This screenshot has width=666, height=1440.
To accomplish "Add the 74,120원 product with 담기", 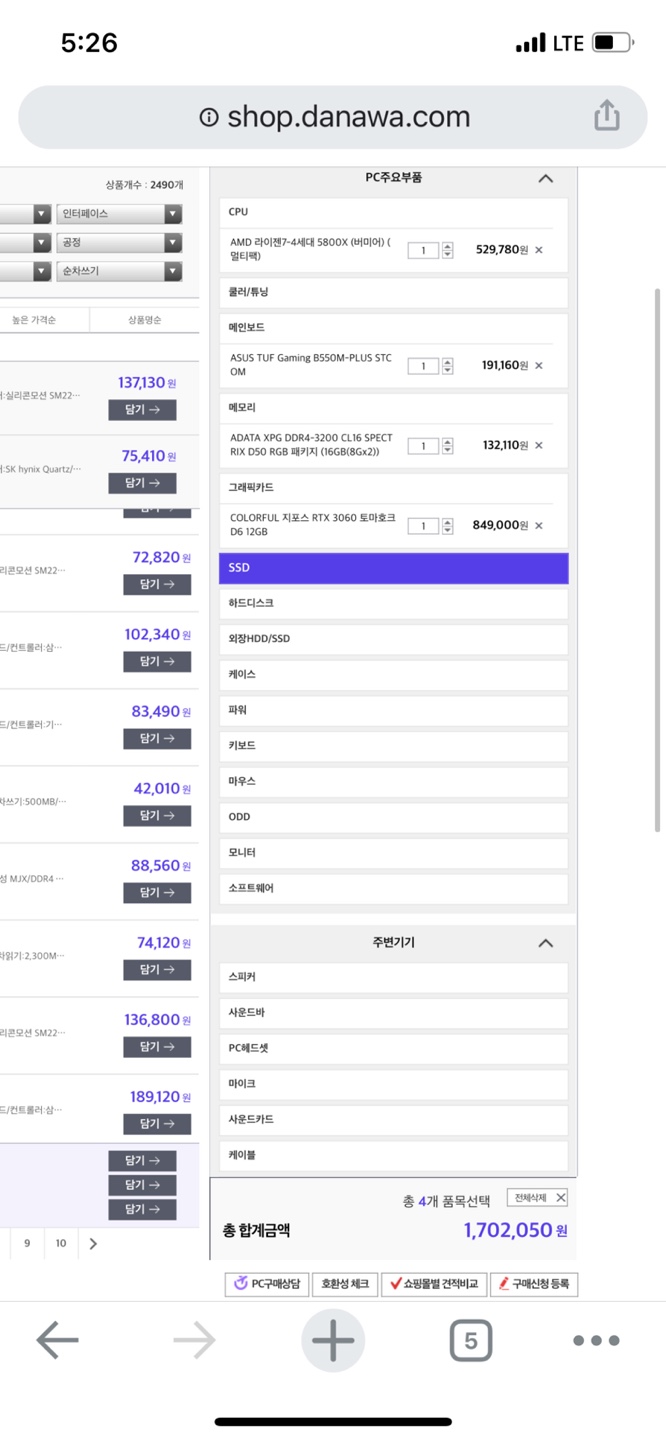I will pyautogui.click(x=157, y=969).
